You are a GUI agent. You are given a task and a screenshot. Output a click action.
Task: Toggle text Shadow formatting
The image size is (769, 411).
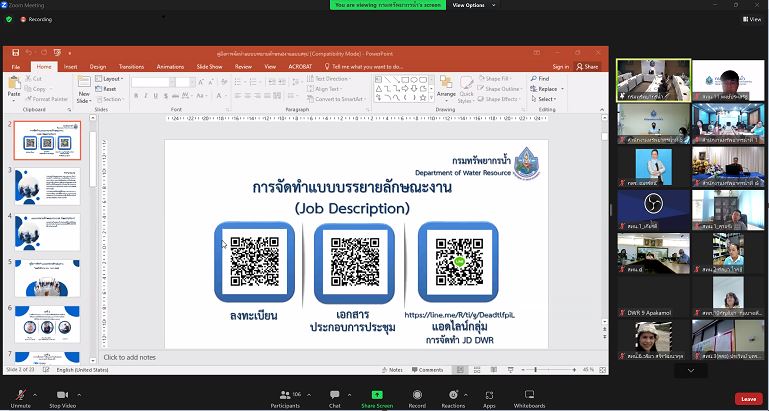[166, 96]
